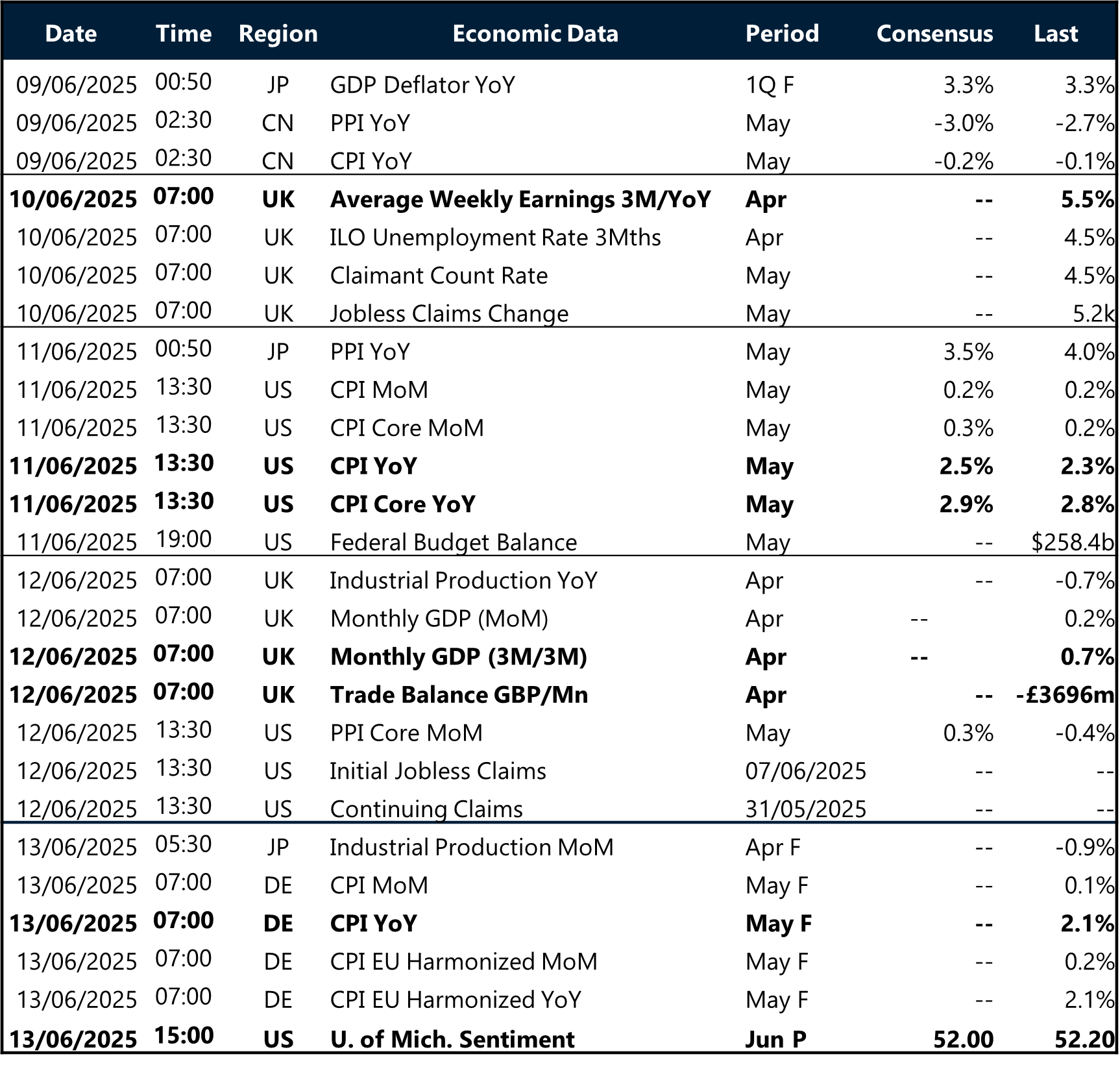The width and height of the screenshot is (1120, 1067).
Task: Click Average Weekly Earnings 3M/YoY entry
Action: point(520,199)
